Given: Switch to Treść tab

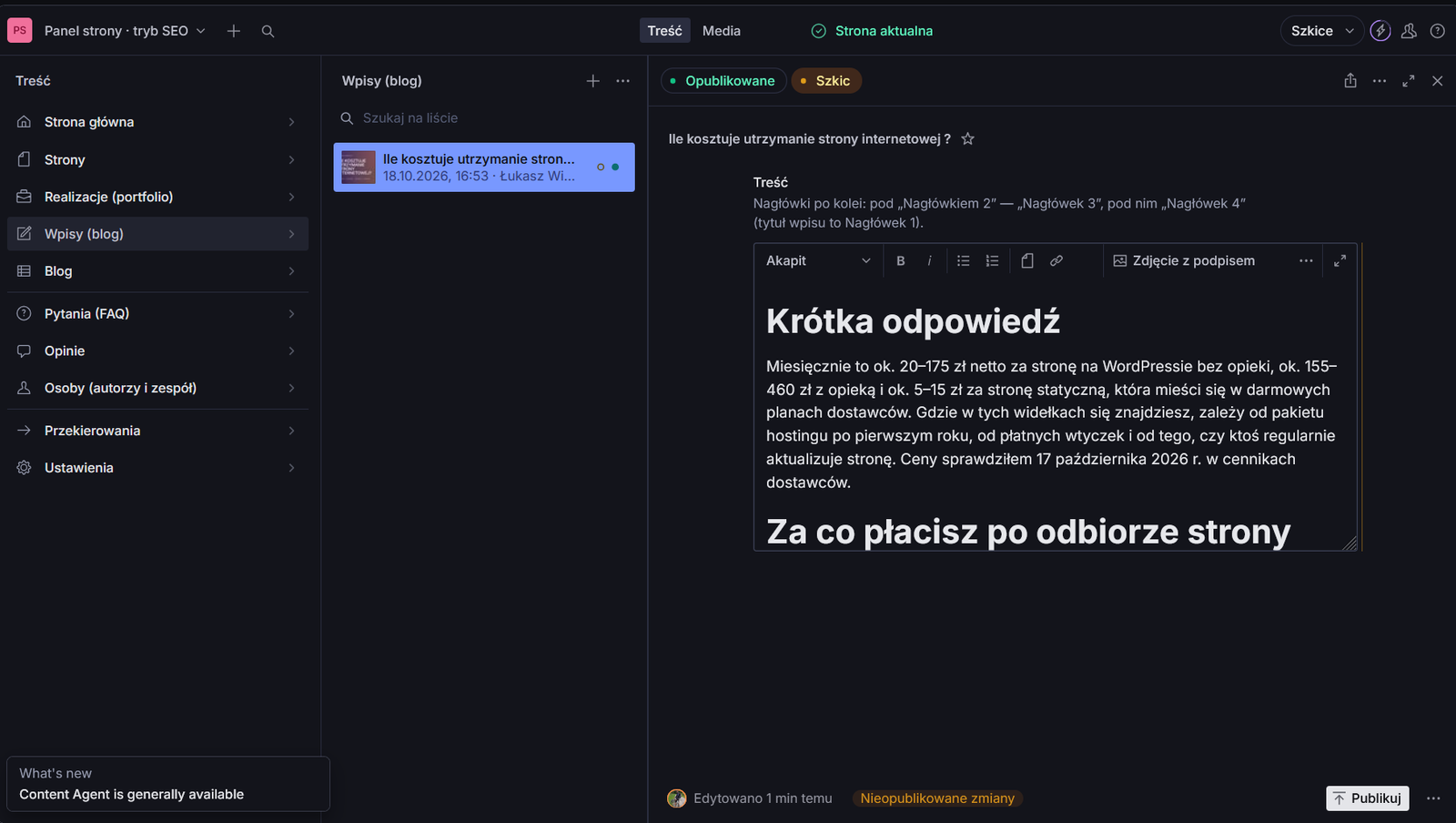Looking at the screenshot, I should click(x=664, y=31).
